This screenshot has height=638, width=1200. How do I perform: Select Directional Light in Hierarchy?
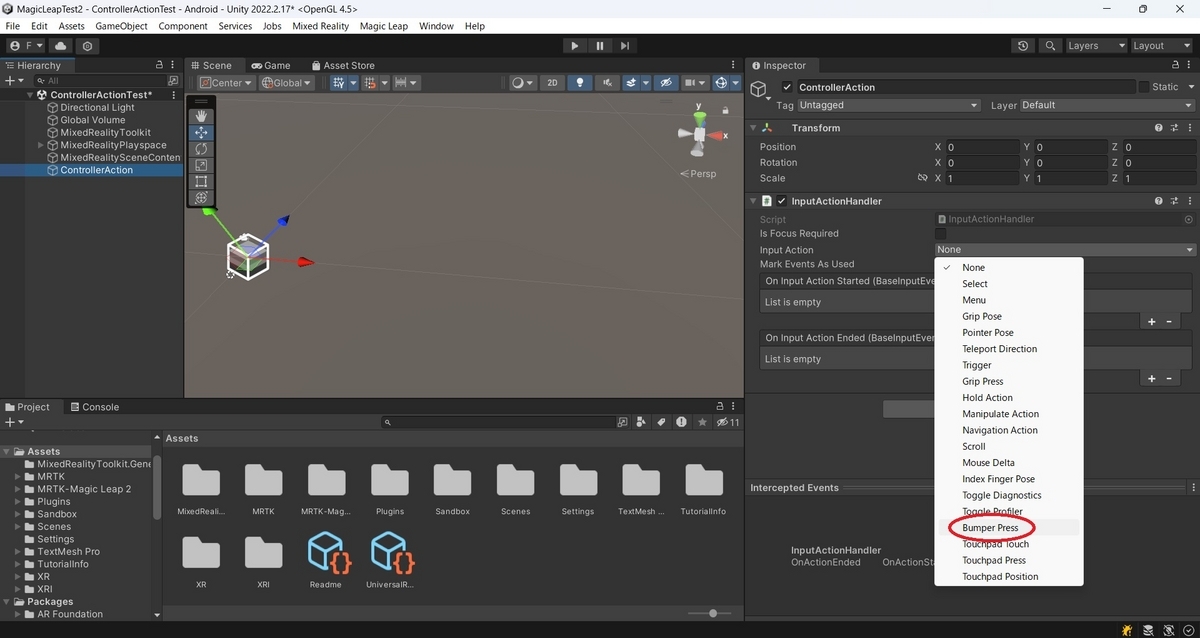97,108
